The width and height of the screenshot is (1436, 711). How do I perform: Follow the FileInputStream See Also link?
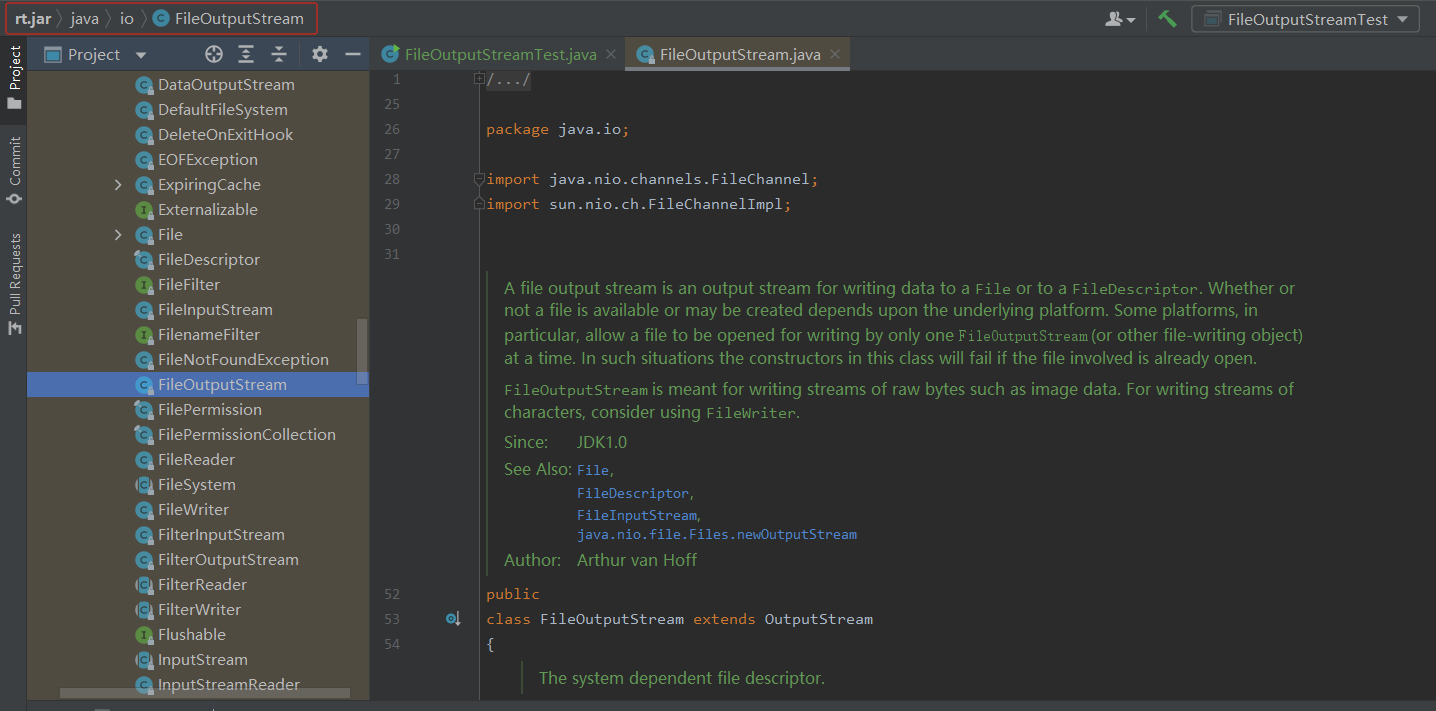(636, 515)
